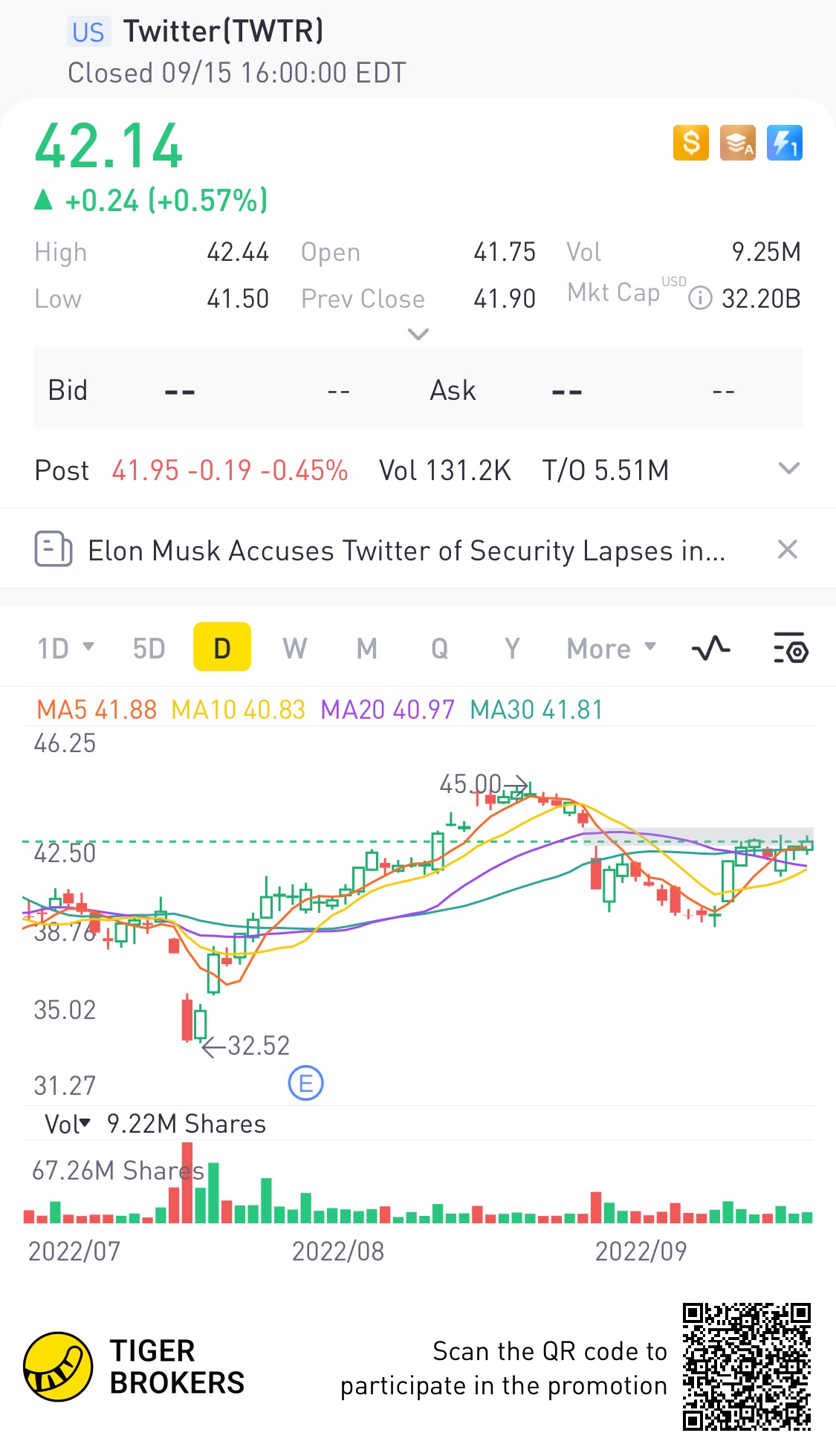
Task: Open chart display settings icon
Action: (791, 649)
